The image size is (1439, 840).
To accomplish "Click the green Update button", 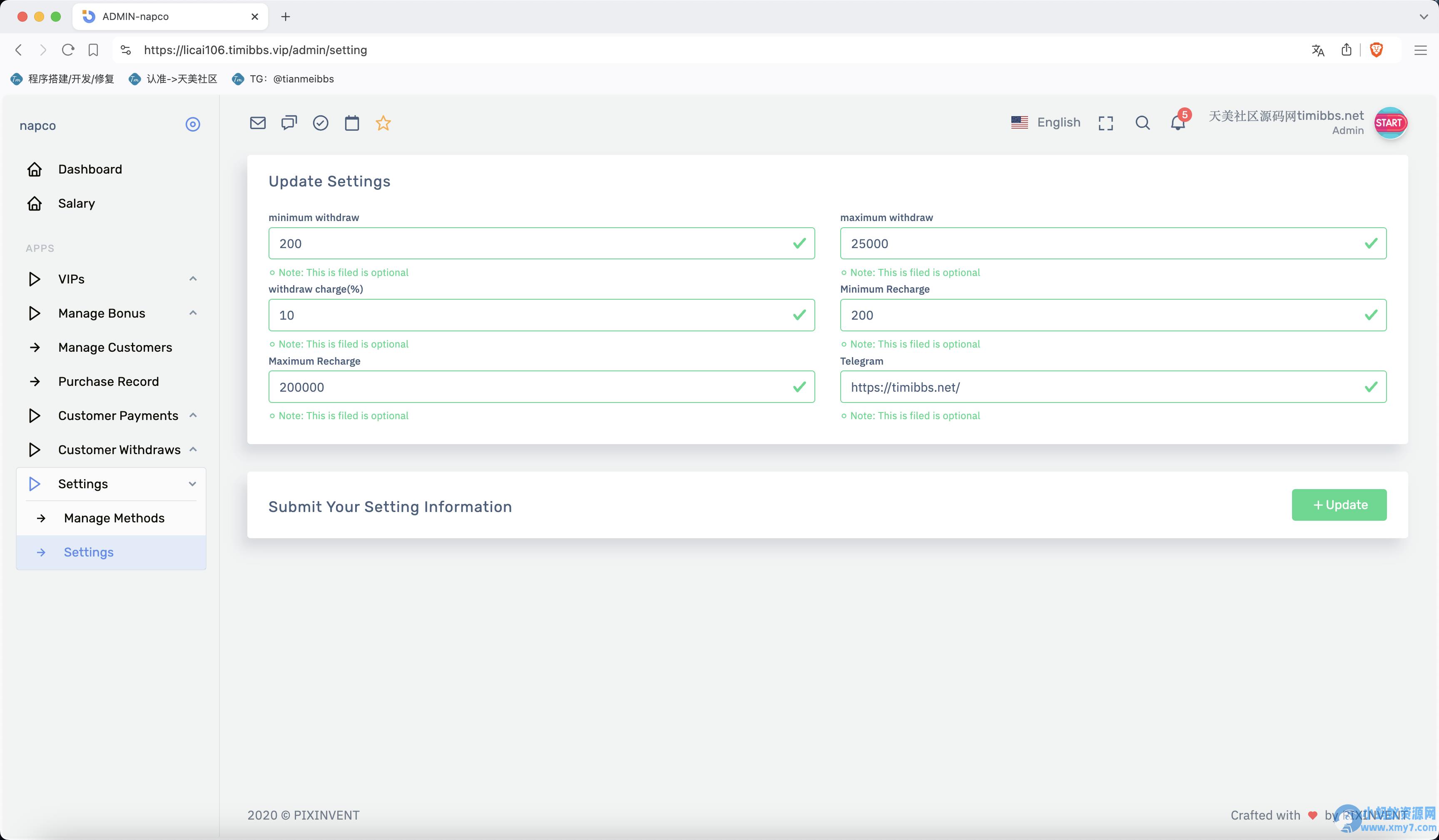I will (x=1339, y=505).
